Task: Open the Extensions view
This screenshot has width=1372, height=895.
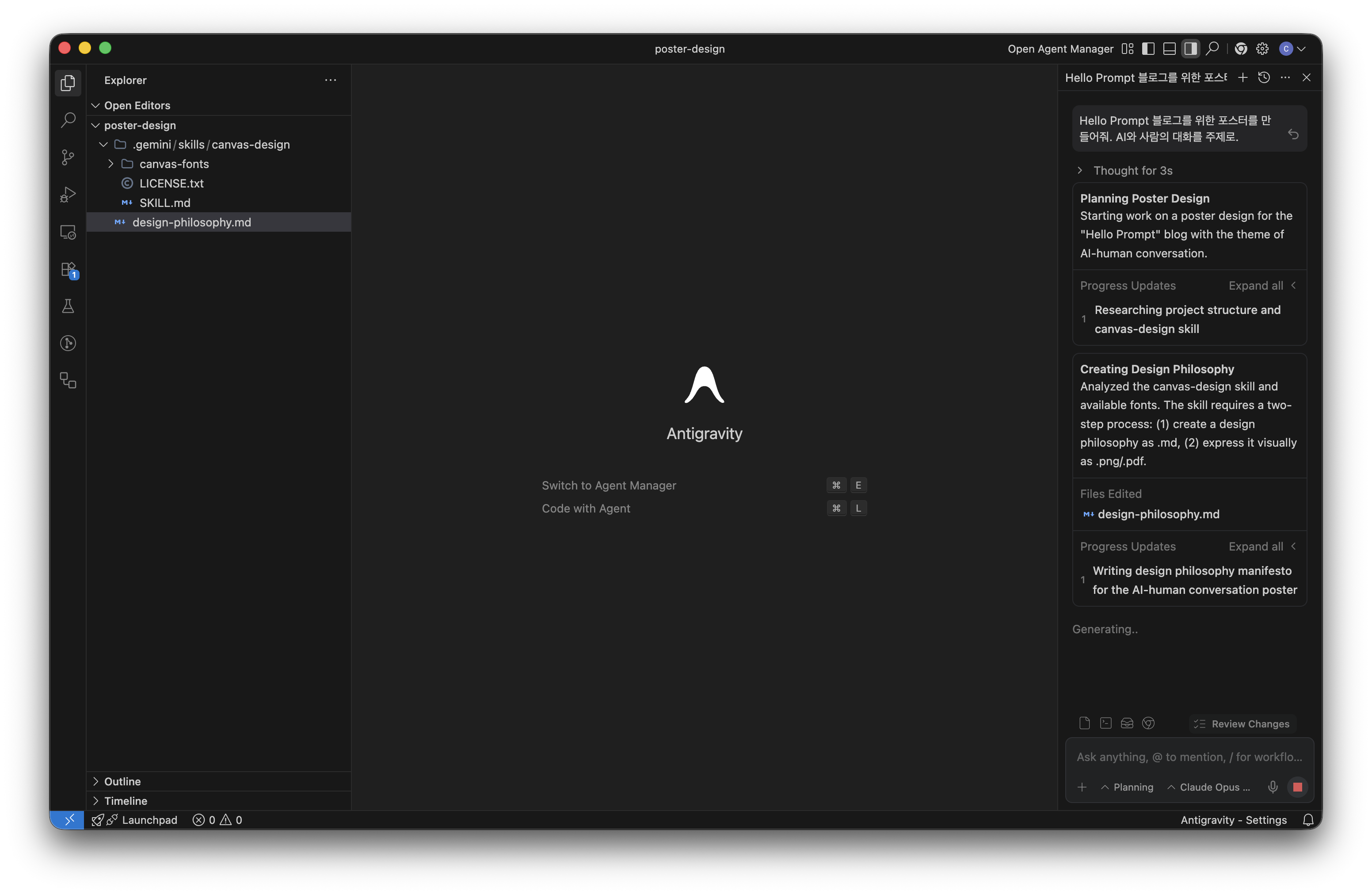Action: tap(68, 269)
